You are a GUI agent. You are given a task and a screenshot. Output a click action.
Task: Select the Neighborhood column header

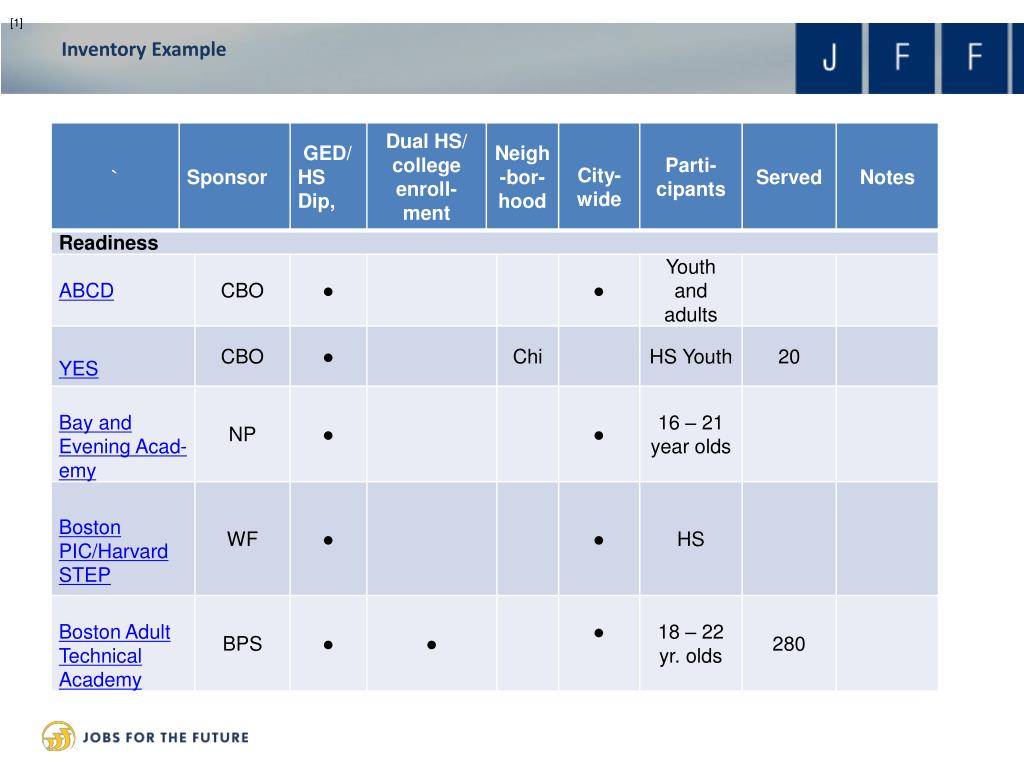522,176
